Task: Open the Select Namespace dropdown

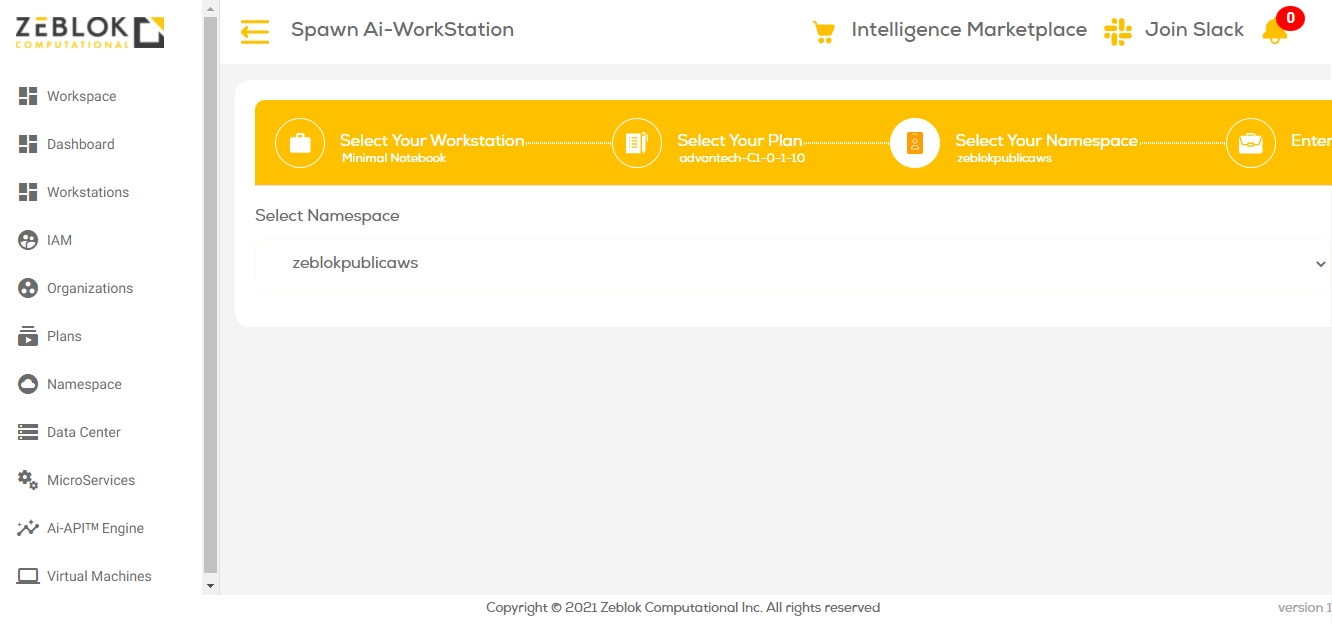Action: [x=791, y=264]
